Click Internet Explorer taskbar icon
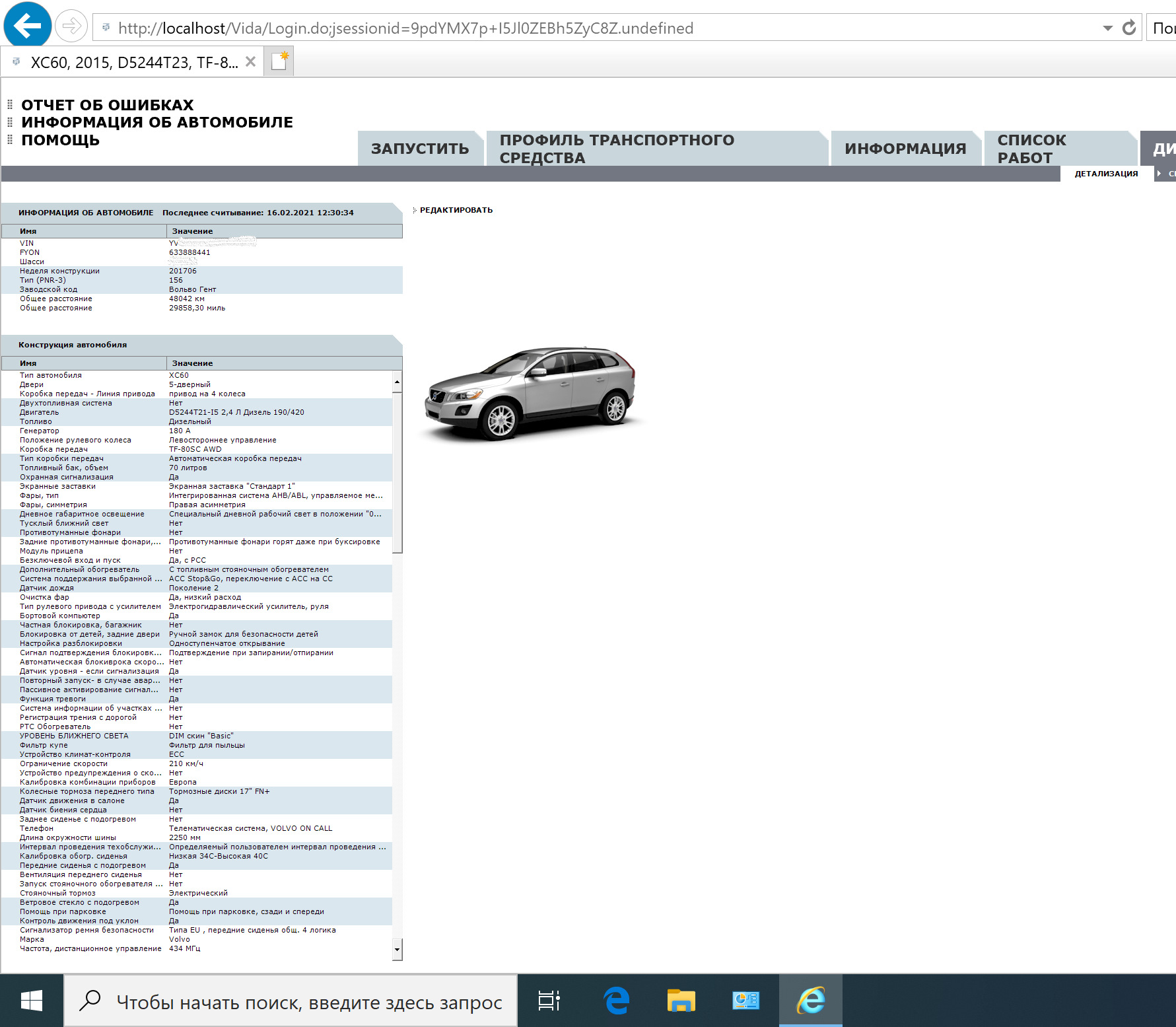 pos(811,1001)
